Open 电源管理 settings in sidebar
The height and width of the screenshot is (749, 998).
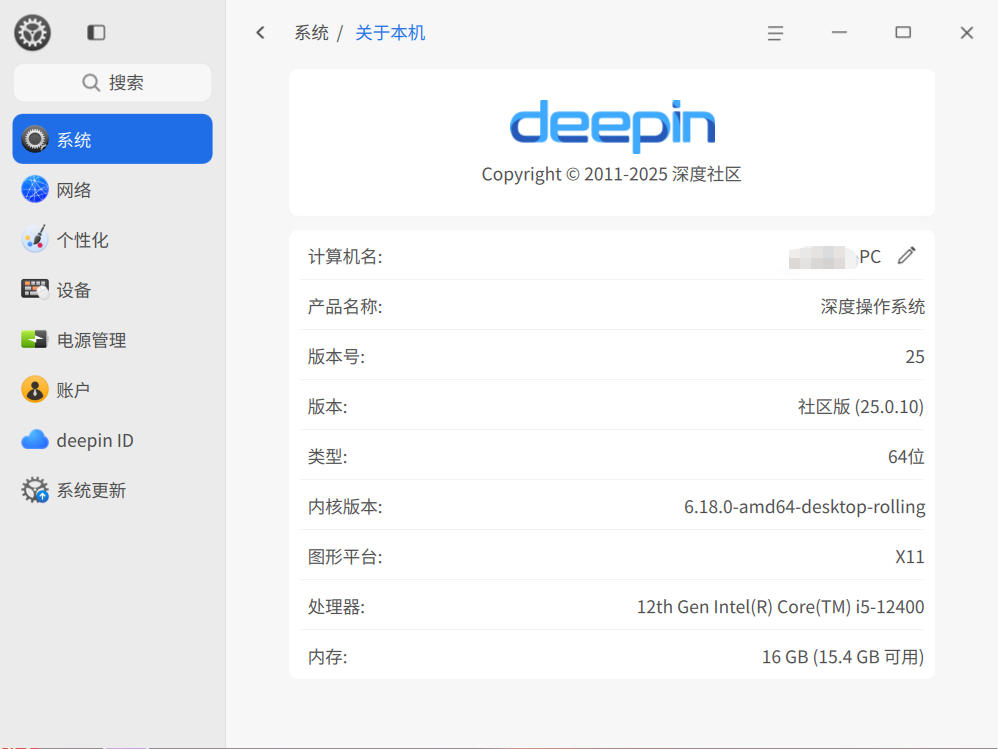point(113,340)
